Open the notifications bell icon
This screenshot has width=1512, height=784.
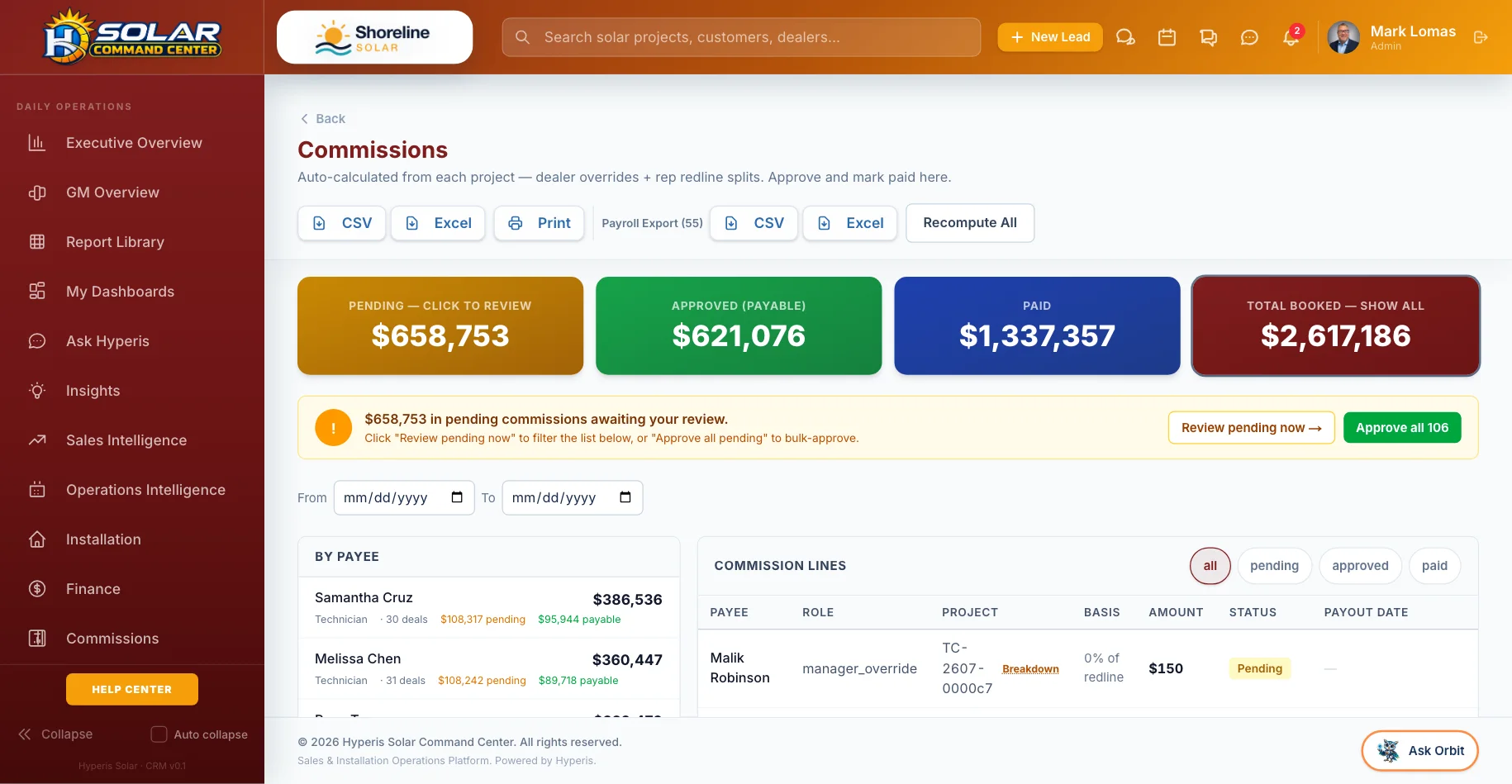coord(1291,37)
